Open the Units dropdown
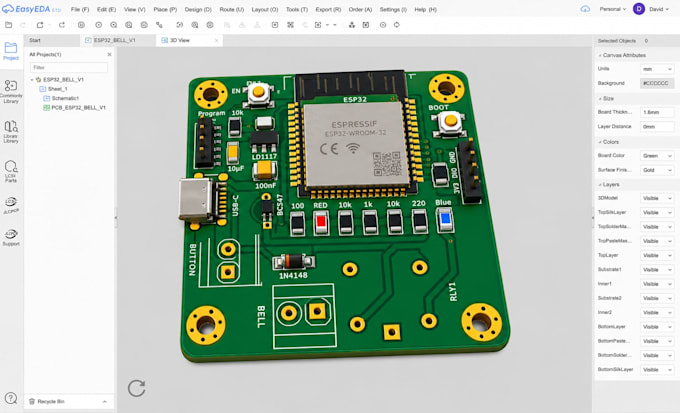This screenshot has height=413, width=680. click(x=657, y=69)
